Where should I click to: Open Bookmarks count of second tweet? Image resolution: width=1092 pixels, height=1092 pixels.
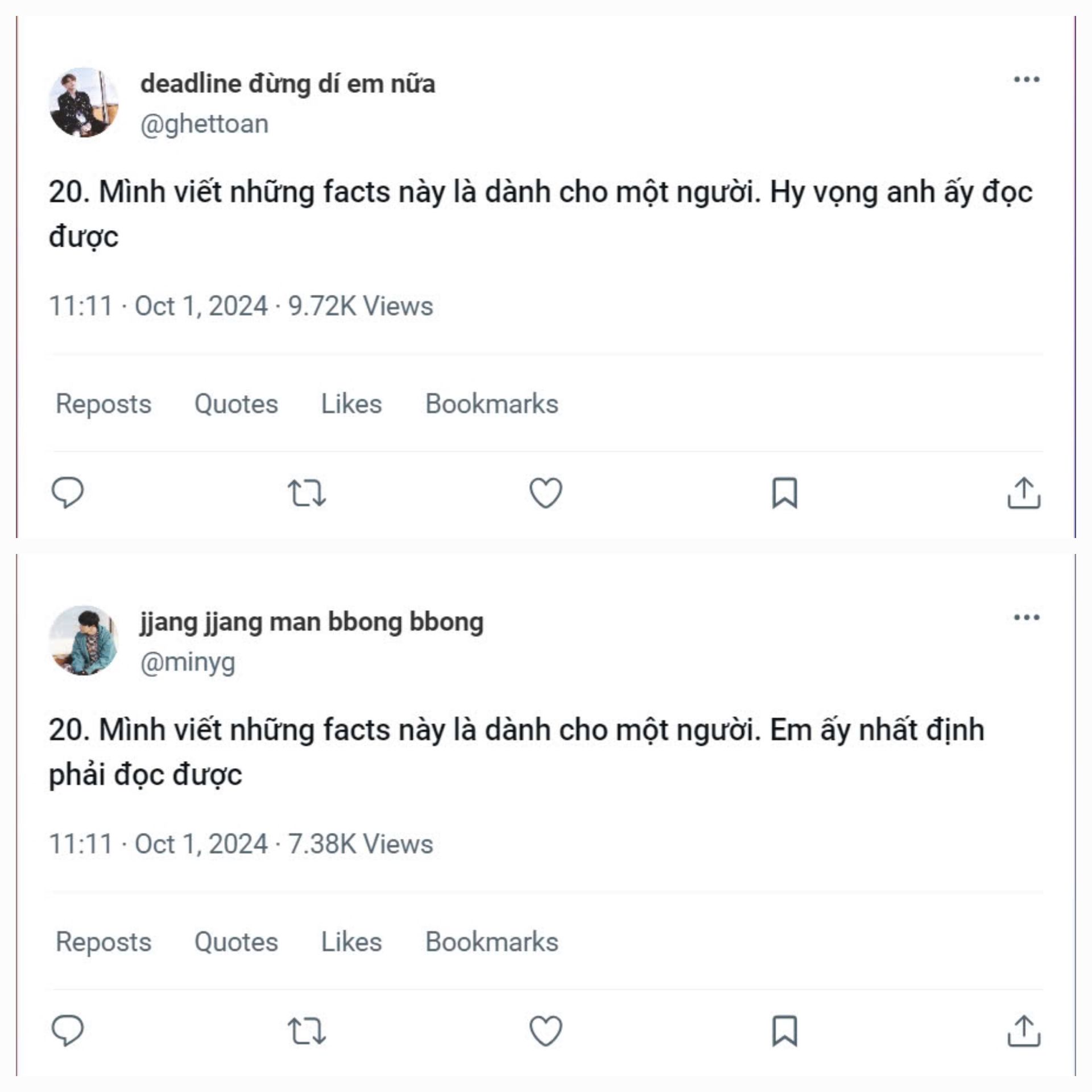click(x=492, y=942)
